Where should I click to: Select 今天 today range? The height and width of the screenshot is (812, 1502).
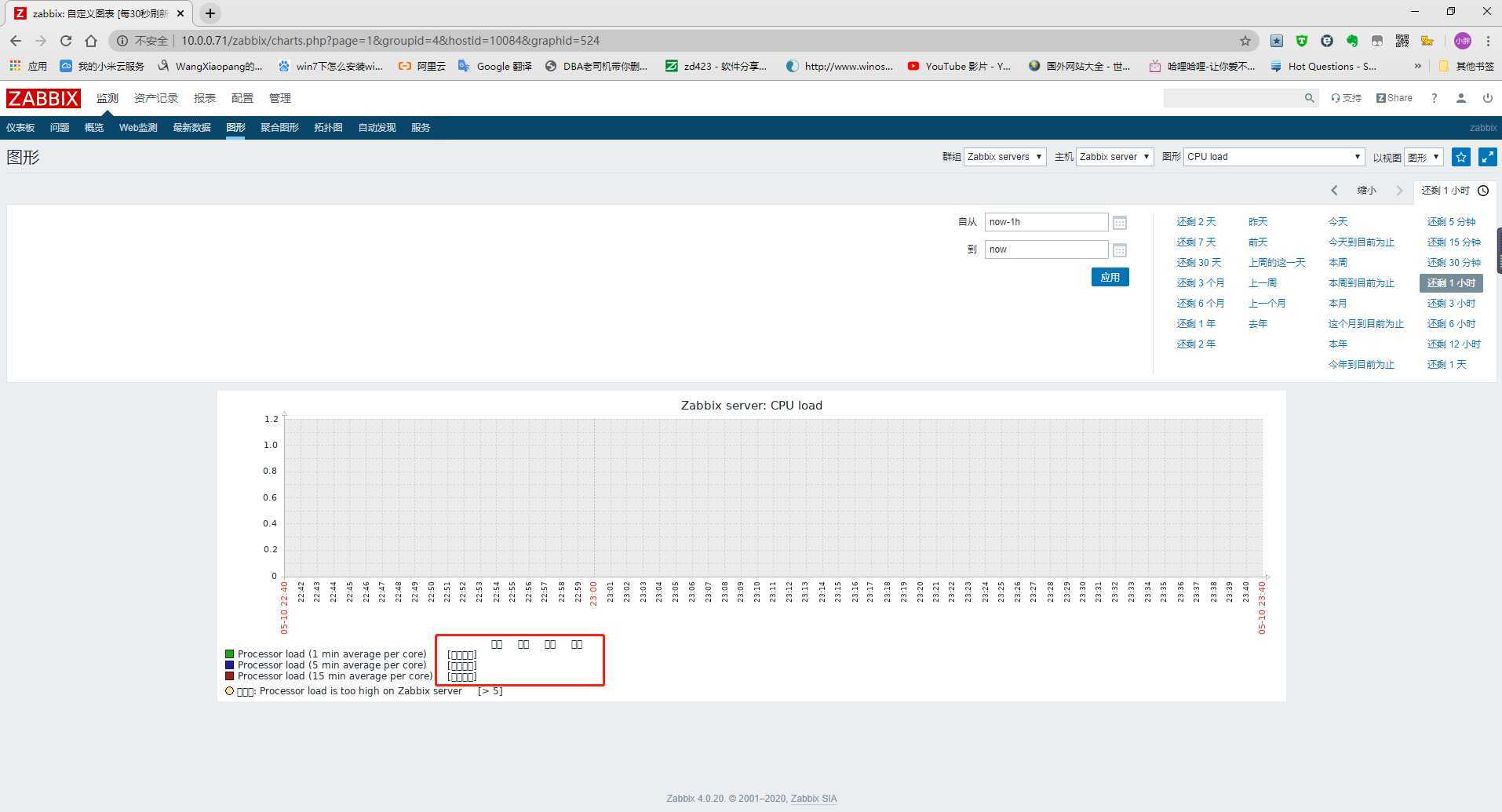(x=1338, y=222)
